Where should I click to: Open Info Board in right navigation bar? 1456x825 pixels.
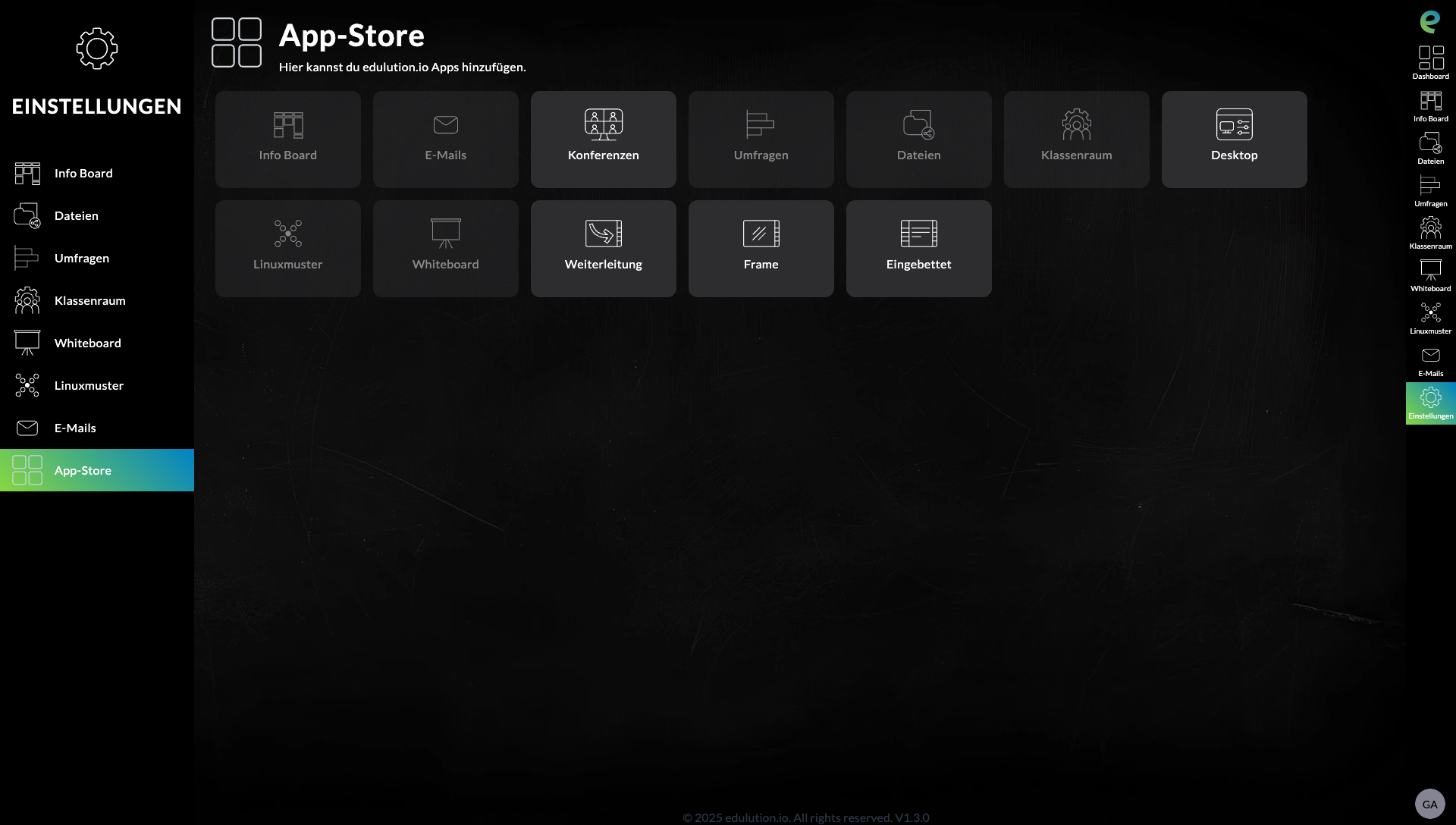pos(1431,106)
